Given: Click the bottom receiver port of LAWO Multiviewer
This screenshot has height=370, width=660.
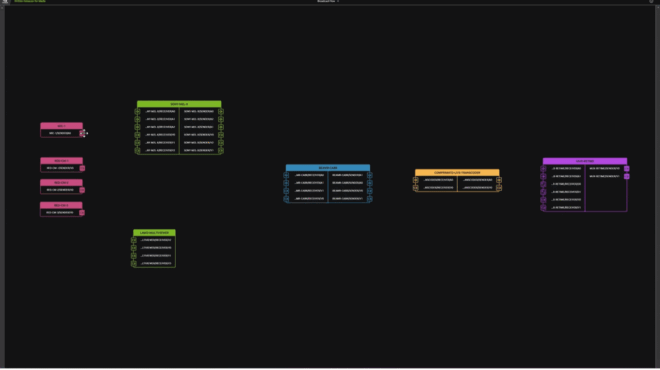Looking at the screenshot, I should 134,264.
